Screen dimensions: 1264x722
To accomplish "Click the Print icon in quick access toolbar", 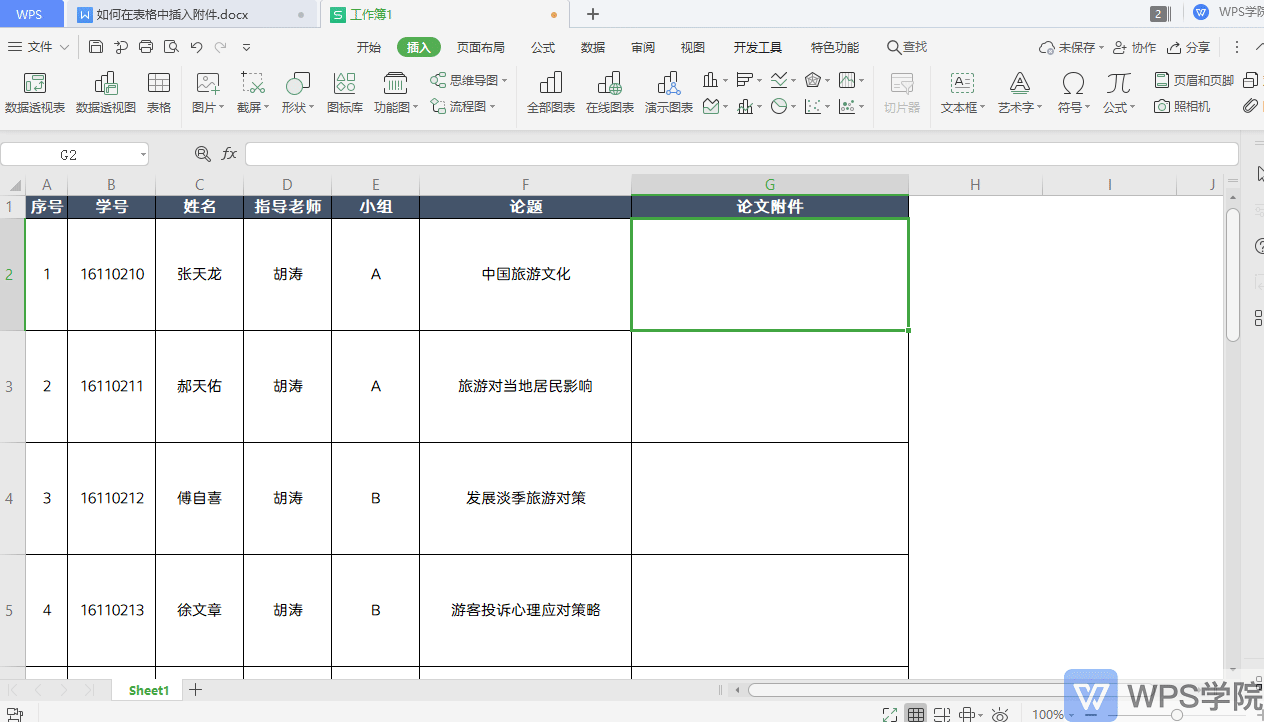I will click(146, 47).
